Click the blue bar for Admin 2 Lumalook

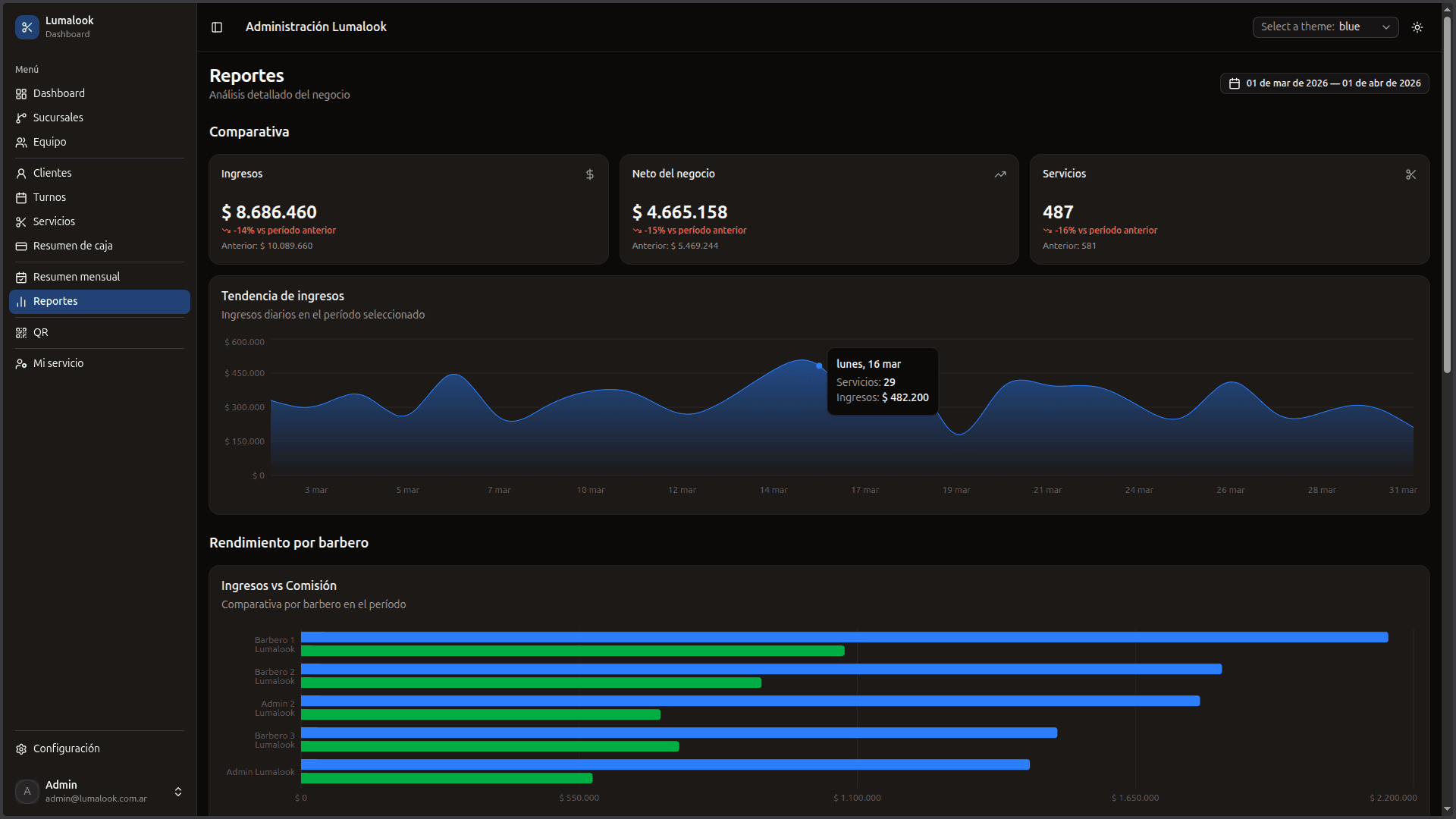click(x=750, y=701)
